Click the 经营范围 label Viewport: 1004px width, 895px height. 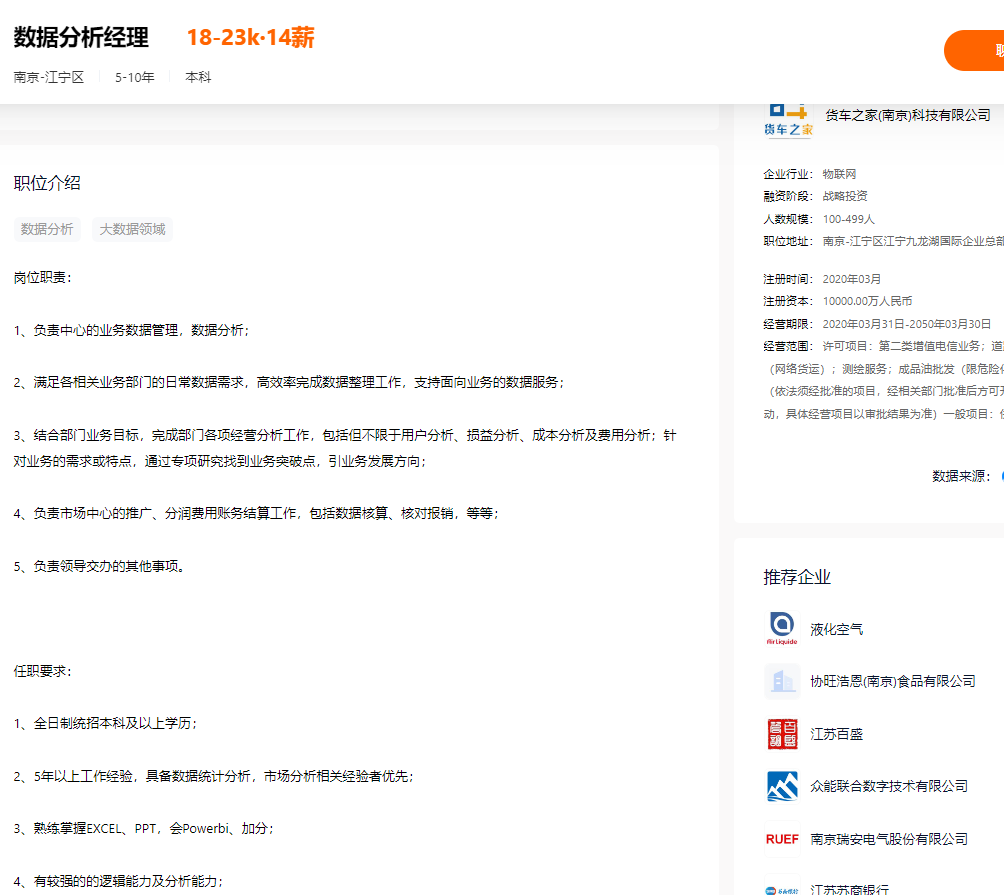788,346
